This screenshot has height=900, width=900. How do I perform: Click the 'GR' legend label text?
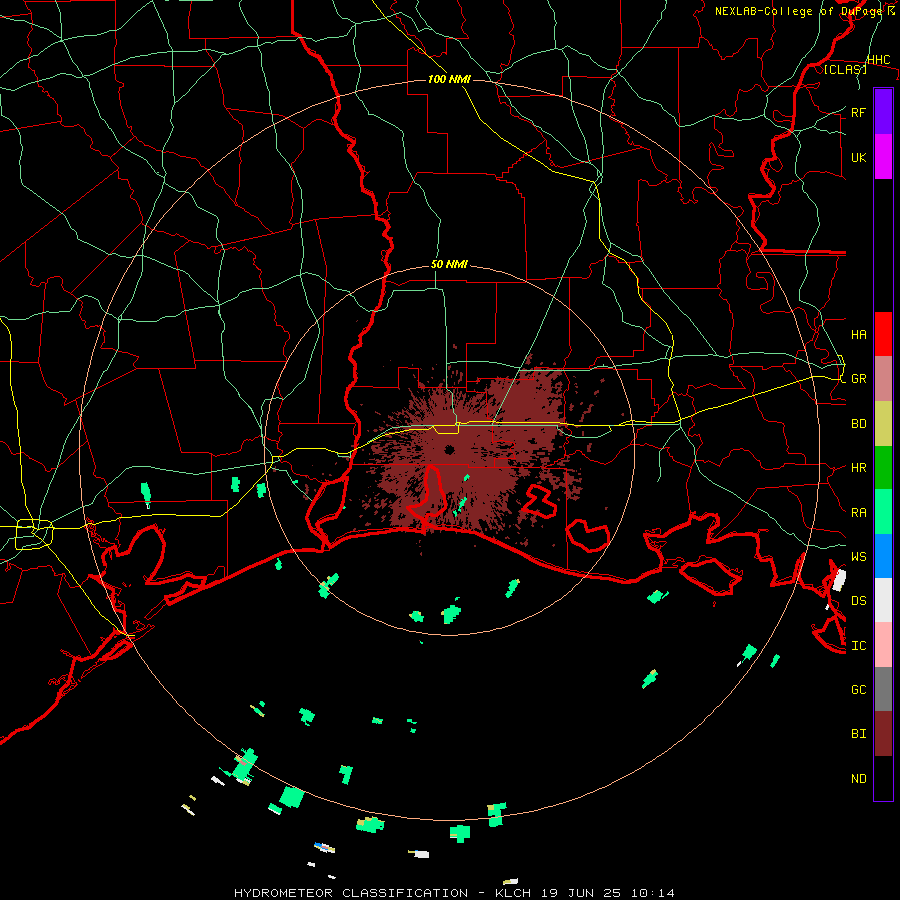click(x=858, y=379)
